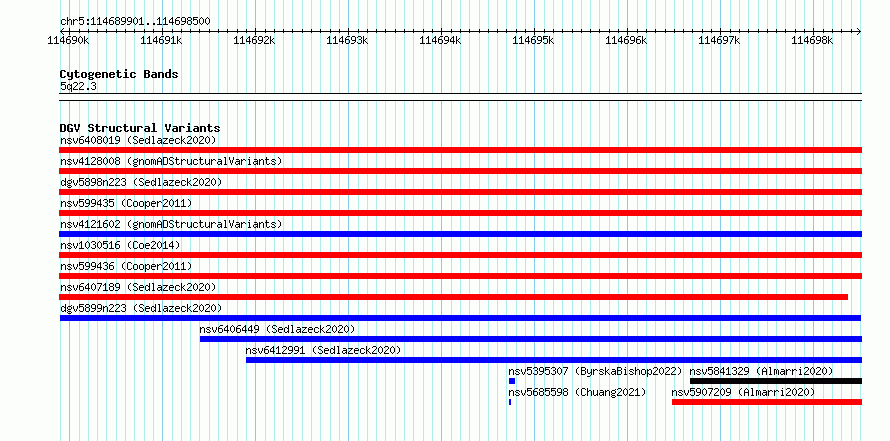Screen dimensions: 890x441
Task: Click nsv599435 (Cooper2011) label
Action: [x=126, y=203]
